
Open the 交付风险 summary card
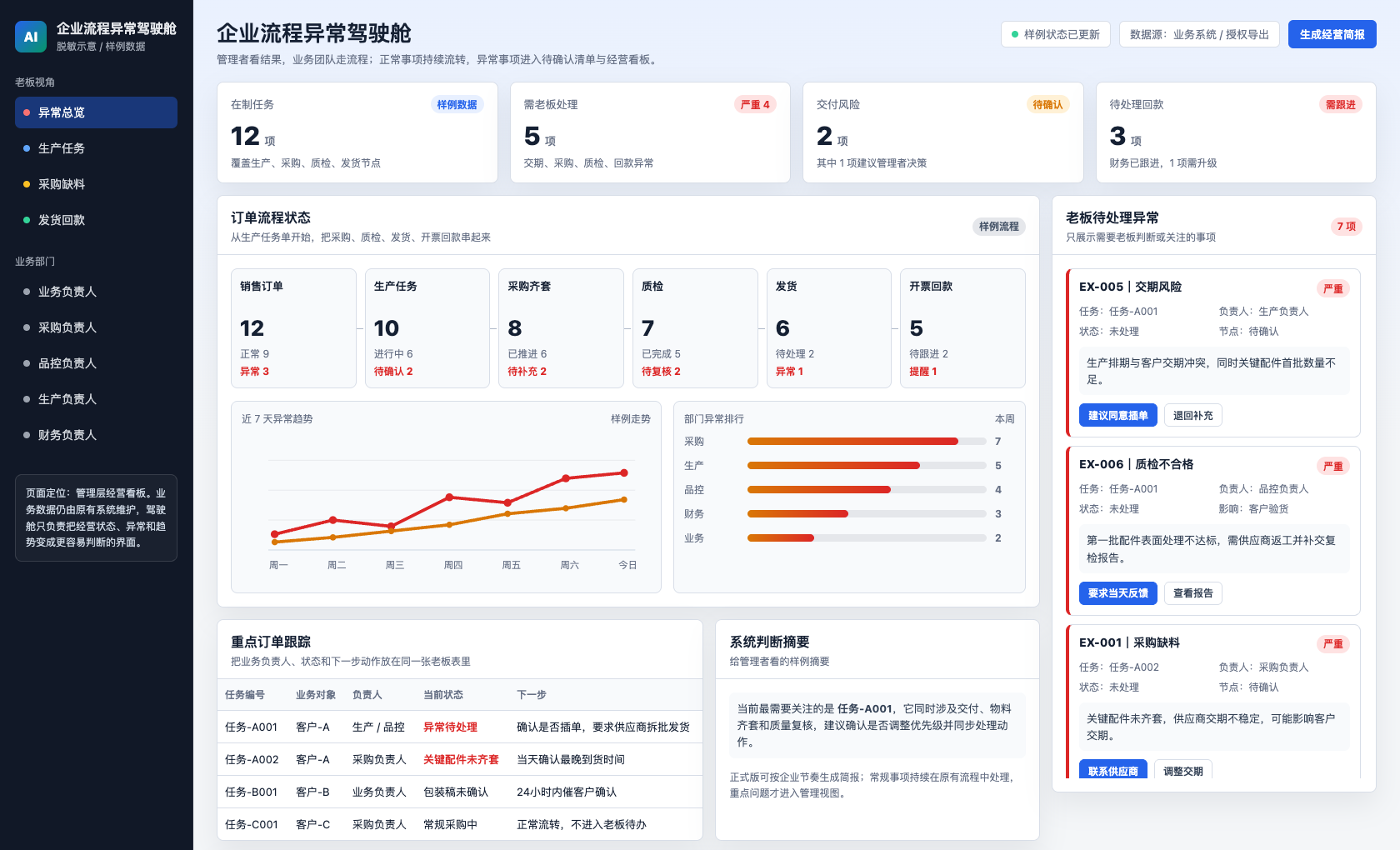tap(943, 132)
